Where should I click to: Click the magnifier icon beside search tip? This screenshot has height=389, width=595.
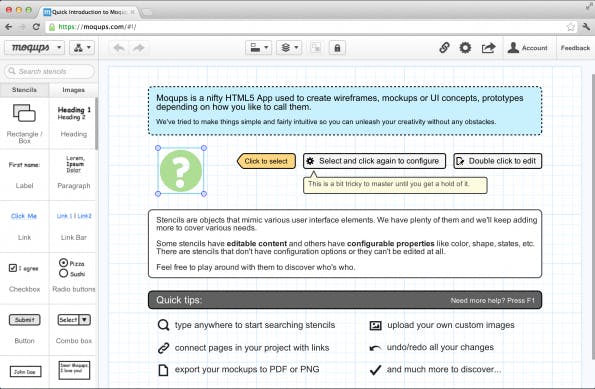(163, 325)
